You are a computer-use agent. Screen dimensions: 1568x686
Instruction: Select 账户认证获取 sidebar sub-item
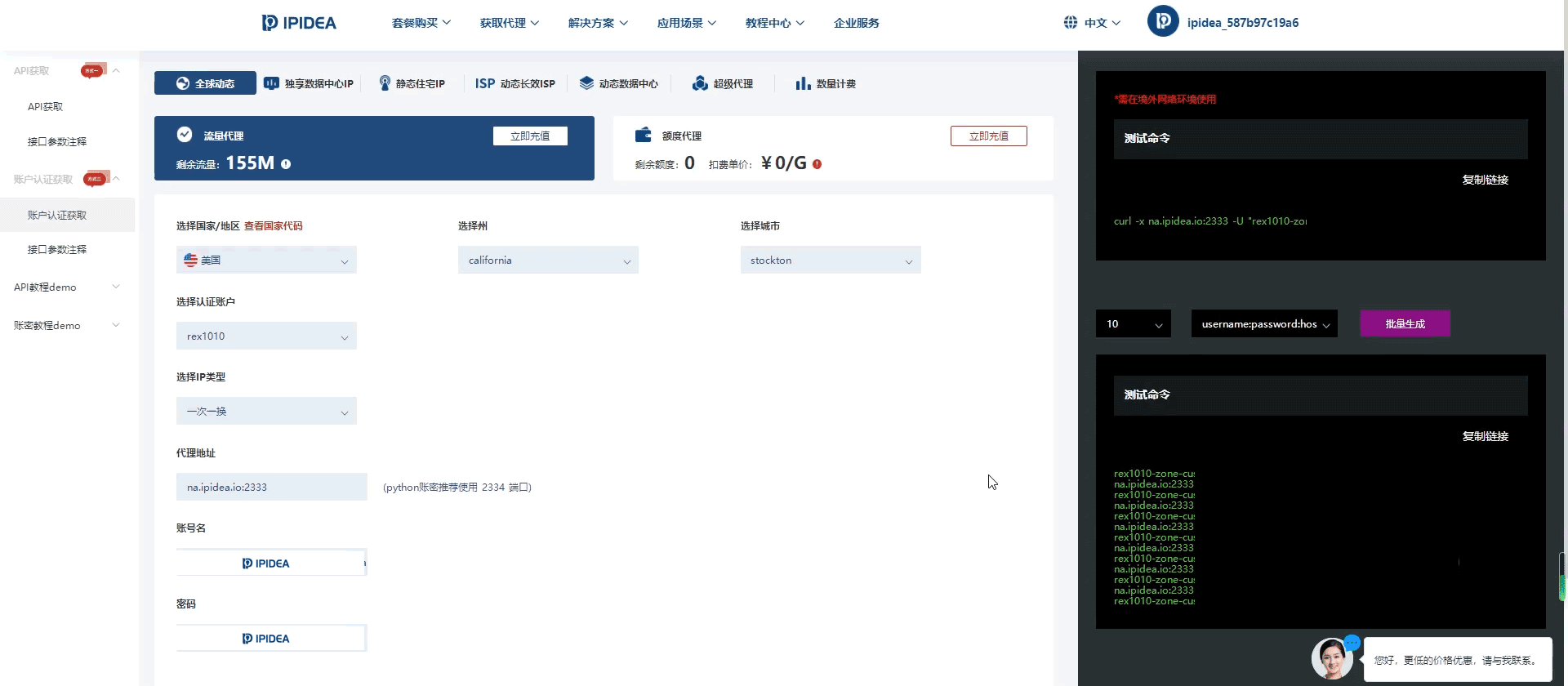coord(67,215)
